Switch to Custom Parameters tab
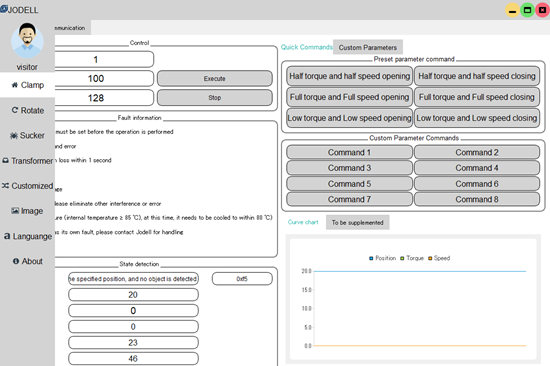The height and width of the screenshot is (366, 550). (x=368, y=47)
